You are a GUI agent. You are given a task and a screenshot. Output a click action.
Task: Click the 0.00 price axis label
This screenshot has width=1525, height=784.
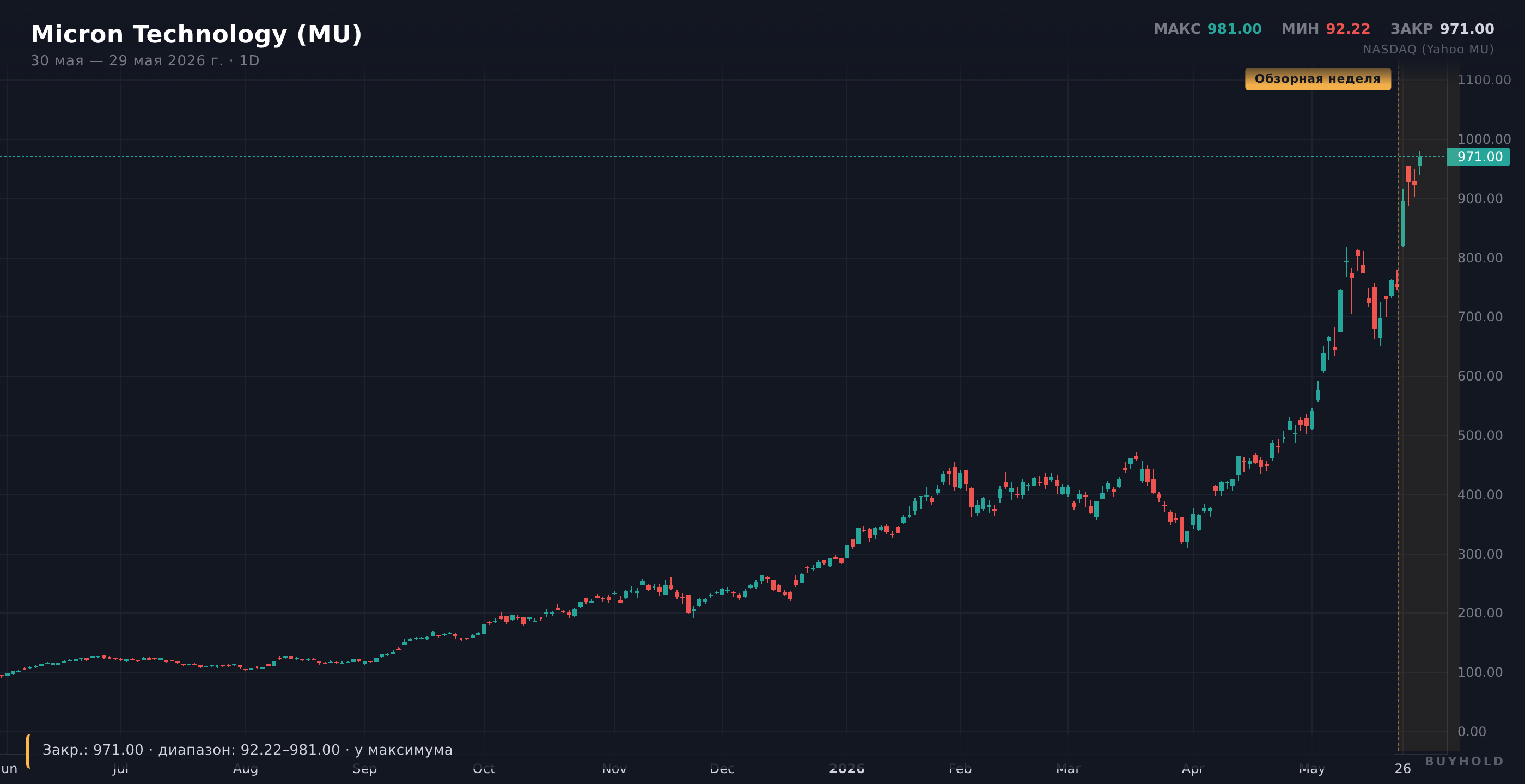click(x=1472, y=731)
